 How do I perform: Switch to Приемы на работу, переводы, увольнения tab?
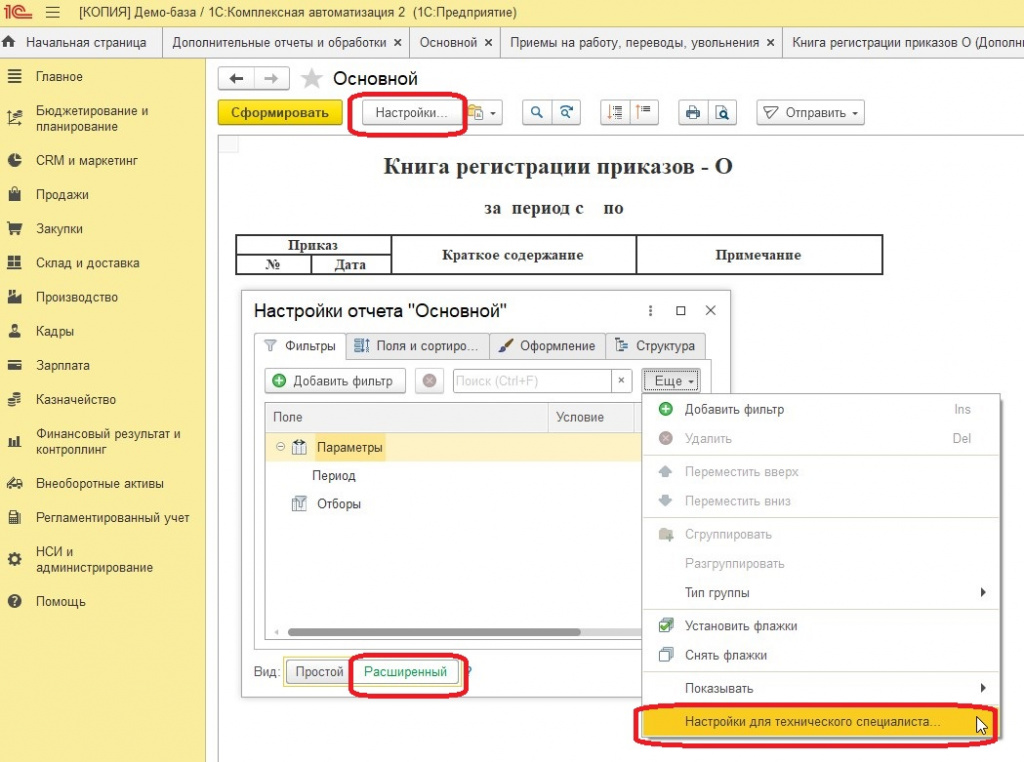click(x=634, y=42)
